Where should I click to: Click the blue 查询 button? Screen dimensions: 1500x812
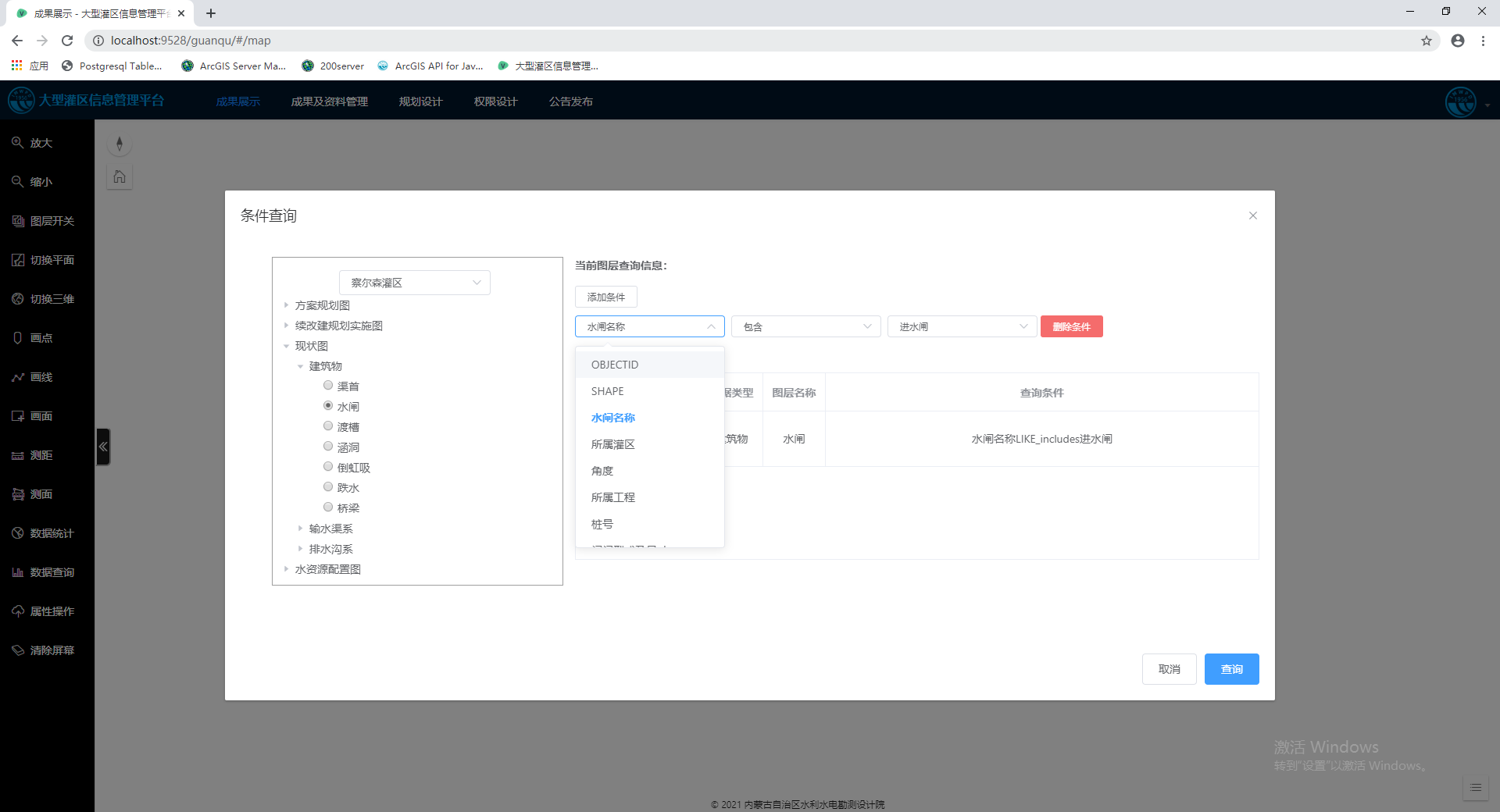pyautogui.click(x=1232, y=669)
